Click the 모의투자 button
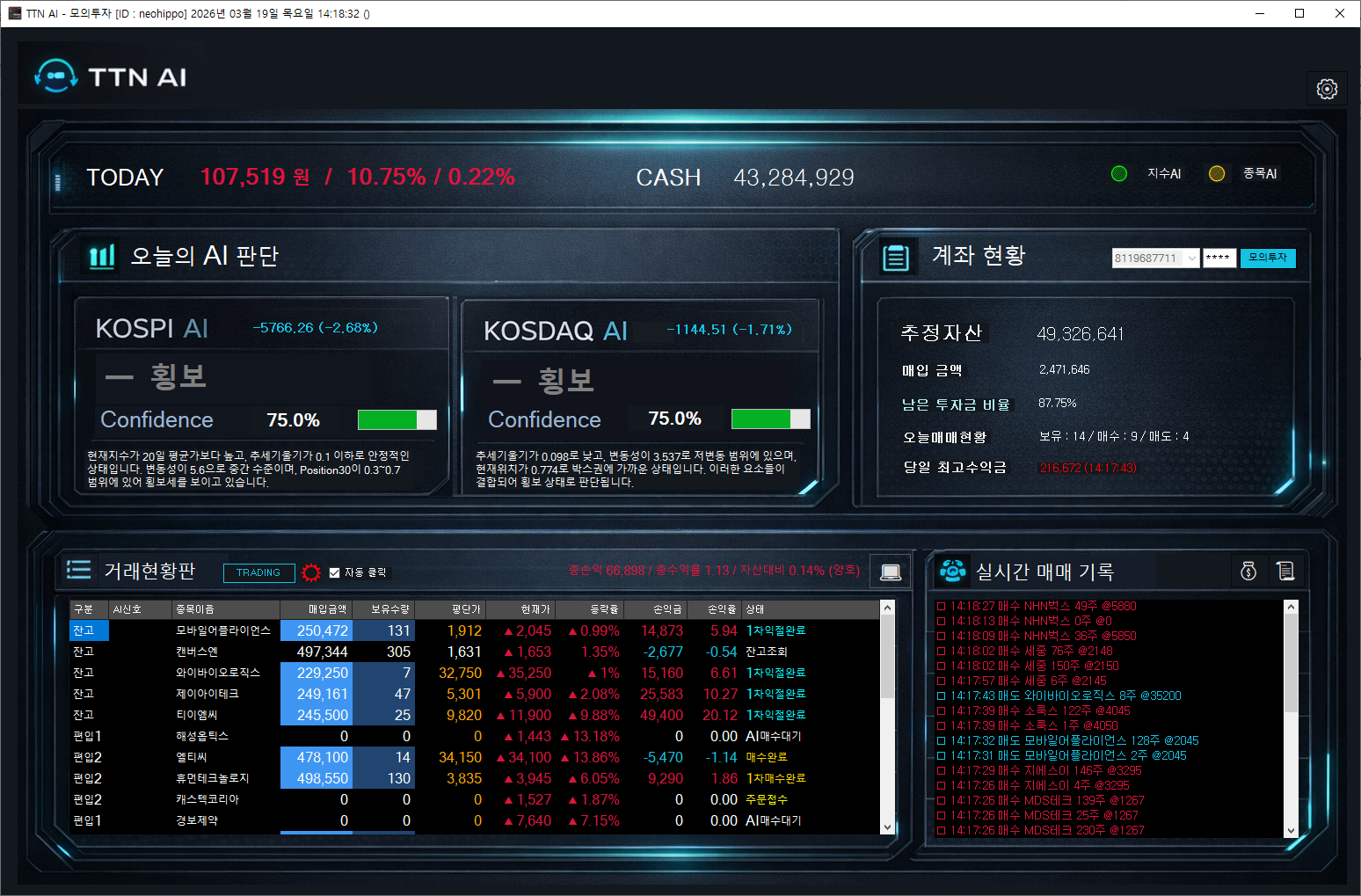Screen dimensions: 1361x896 1267,258
